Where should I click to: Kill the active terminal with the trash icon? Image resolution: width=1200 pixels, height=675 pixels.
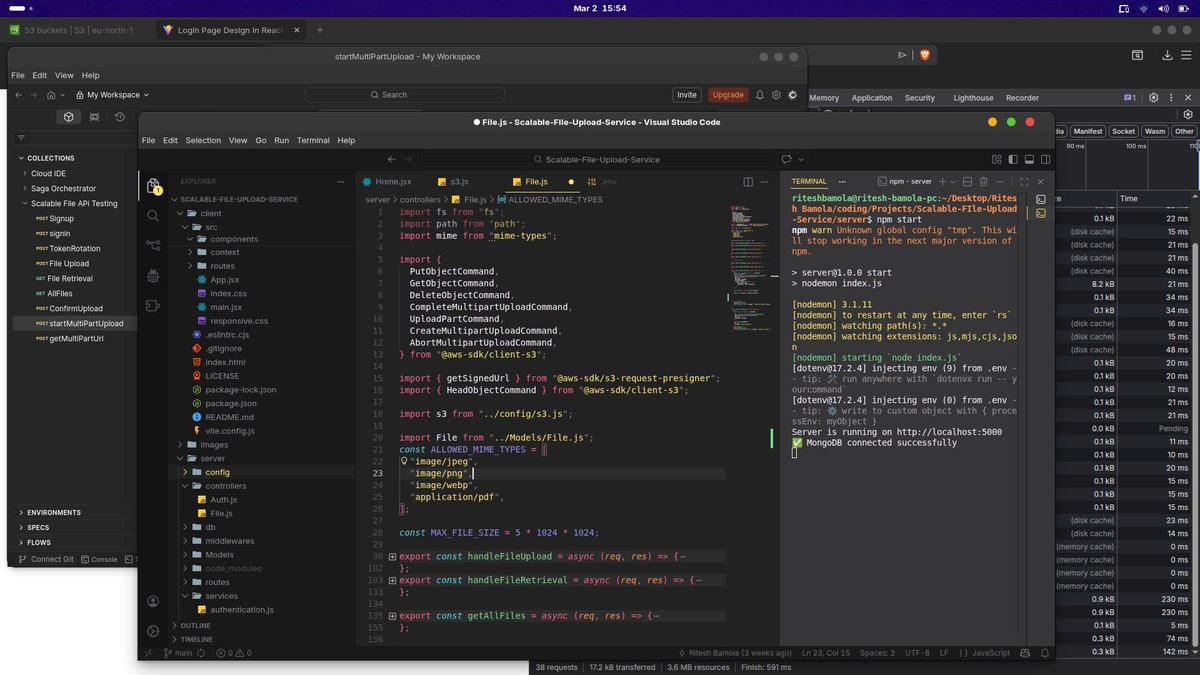pos(983,182)
